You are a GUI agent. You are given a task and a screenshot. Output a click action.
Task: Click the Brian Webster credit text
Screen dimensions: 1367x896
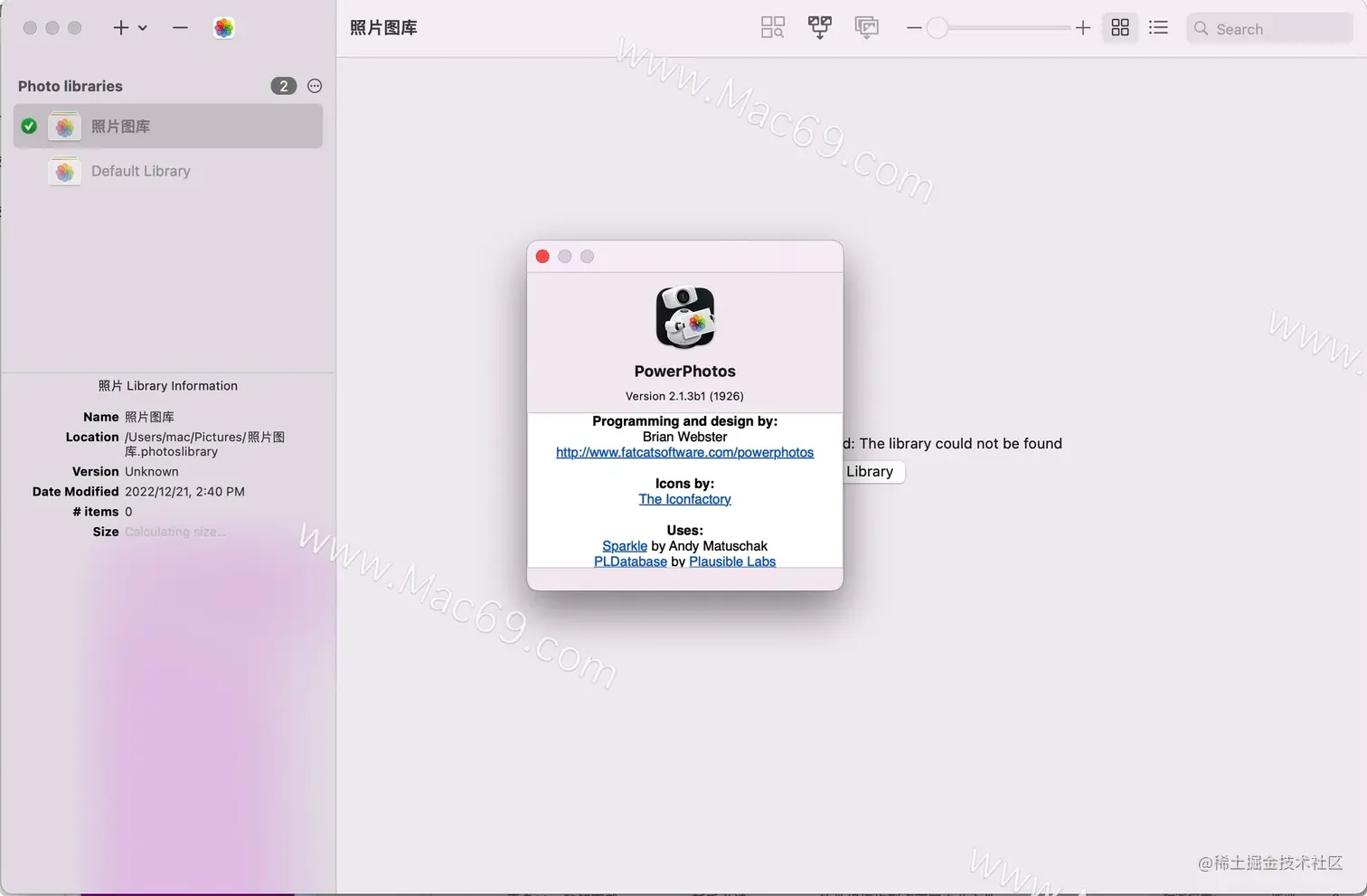click(684, 437)
